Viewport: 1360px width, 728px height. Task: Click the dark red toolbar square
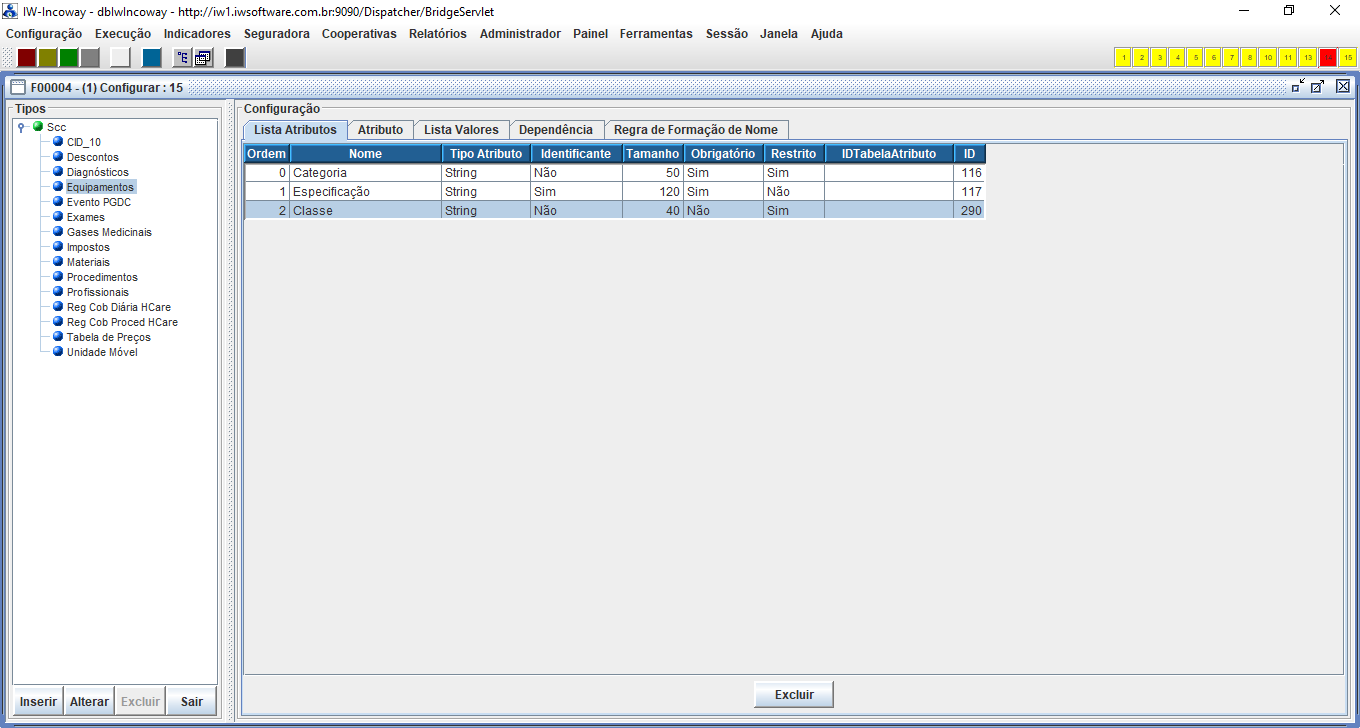[27, 58]
